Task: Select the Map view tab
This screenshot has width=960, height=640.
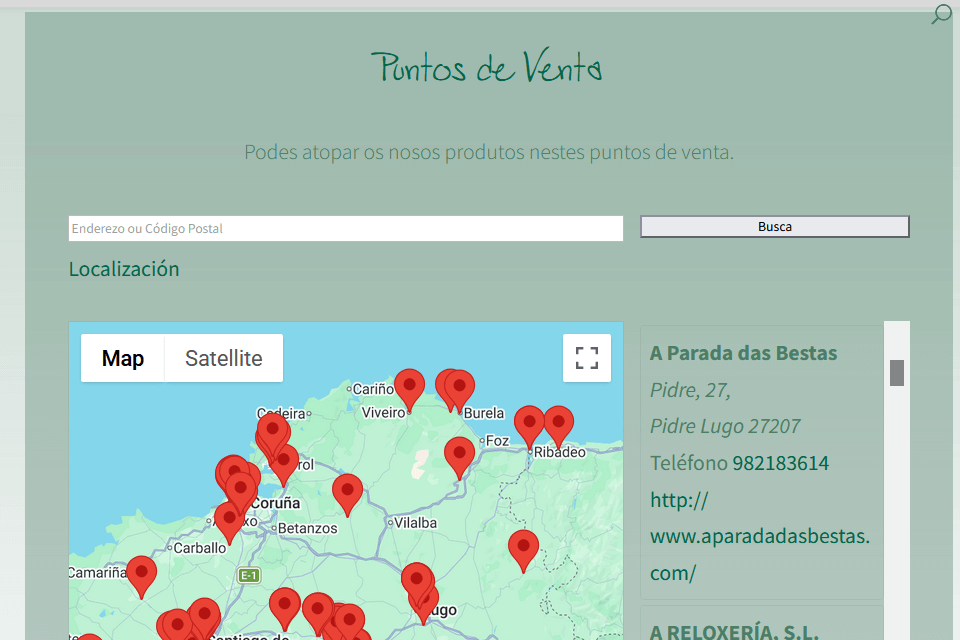Action: [122, 358]
